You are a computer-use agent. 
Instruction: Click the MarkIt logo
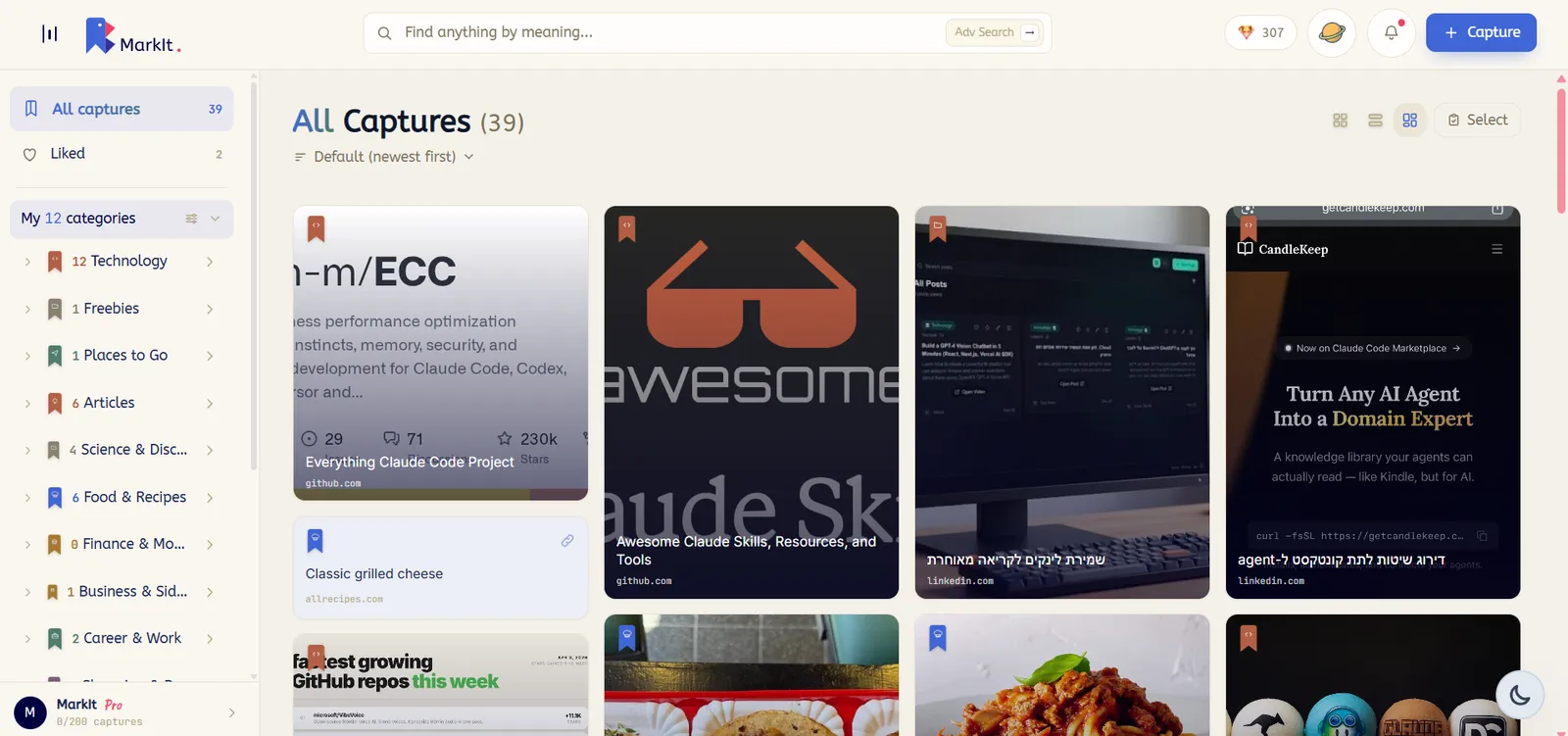click(x=132, y=35)
